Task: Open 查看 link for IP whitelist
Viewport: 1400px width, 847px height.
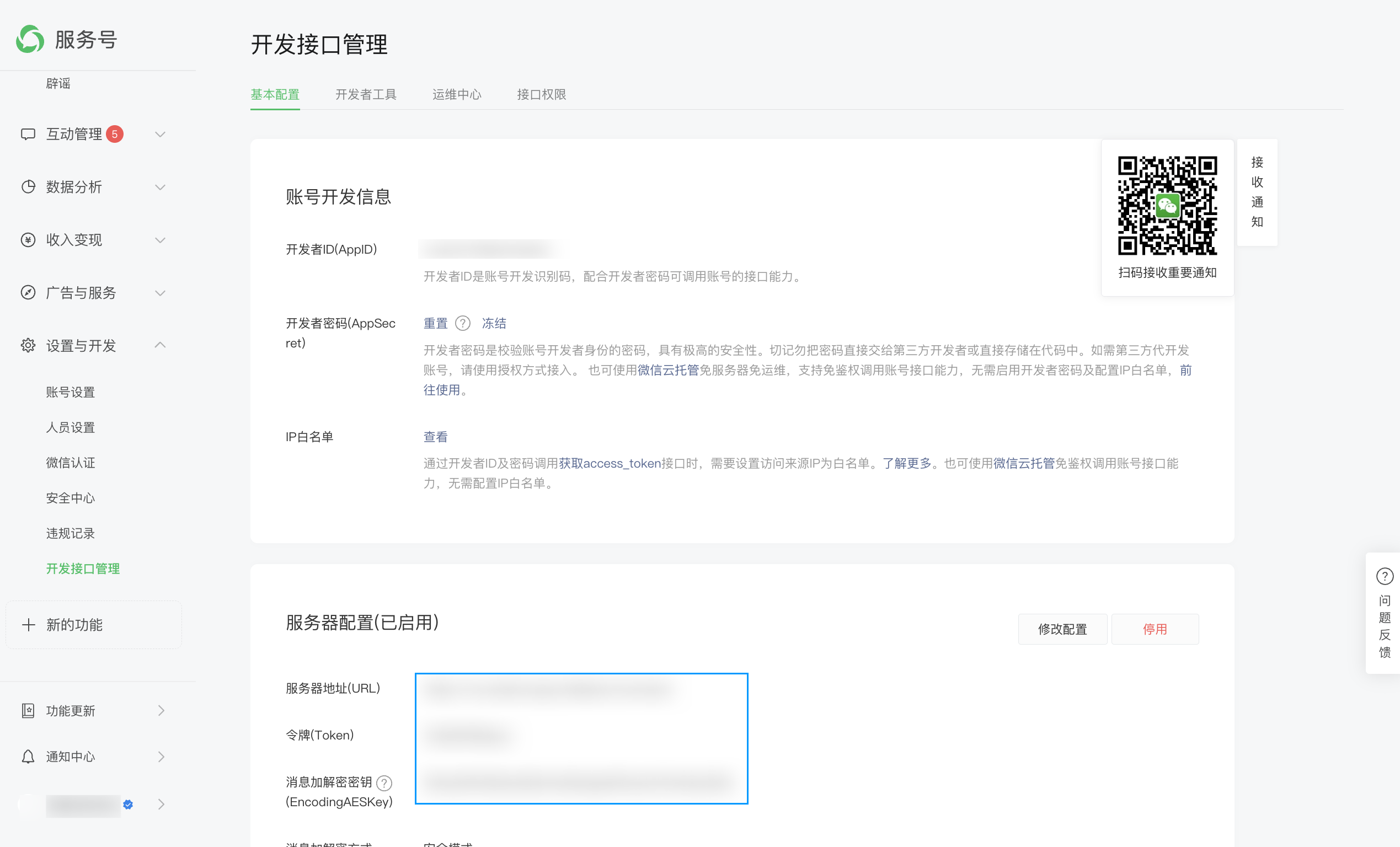Action: coord(435,436)
